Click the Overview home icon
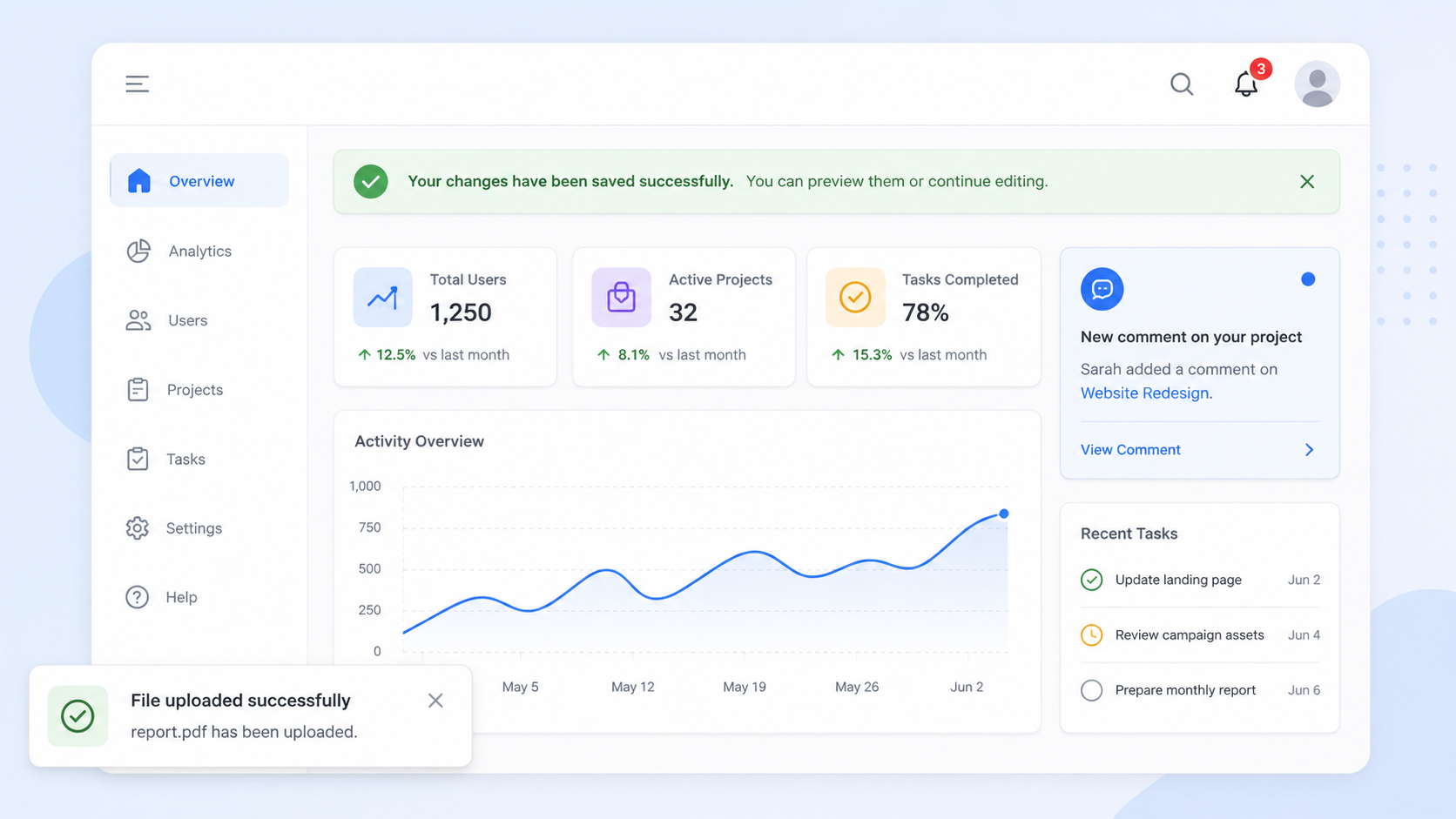Screen dimensions: 1456x819 click(x=139, y=180)
